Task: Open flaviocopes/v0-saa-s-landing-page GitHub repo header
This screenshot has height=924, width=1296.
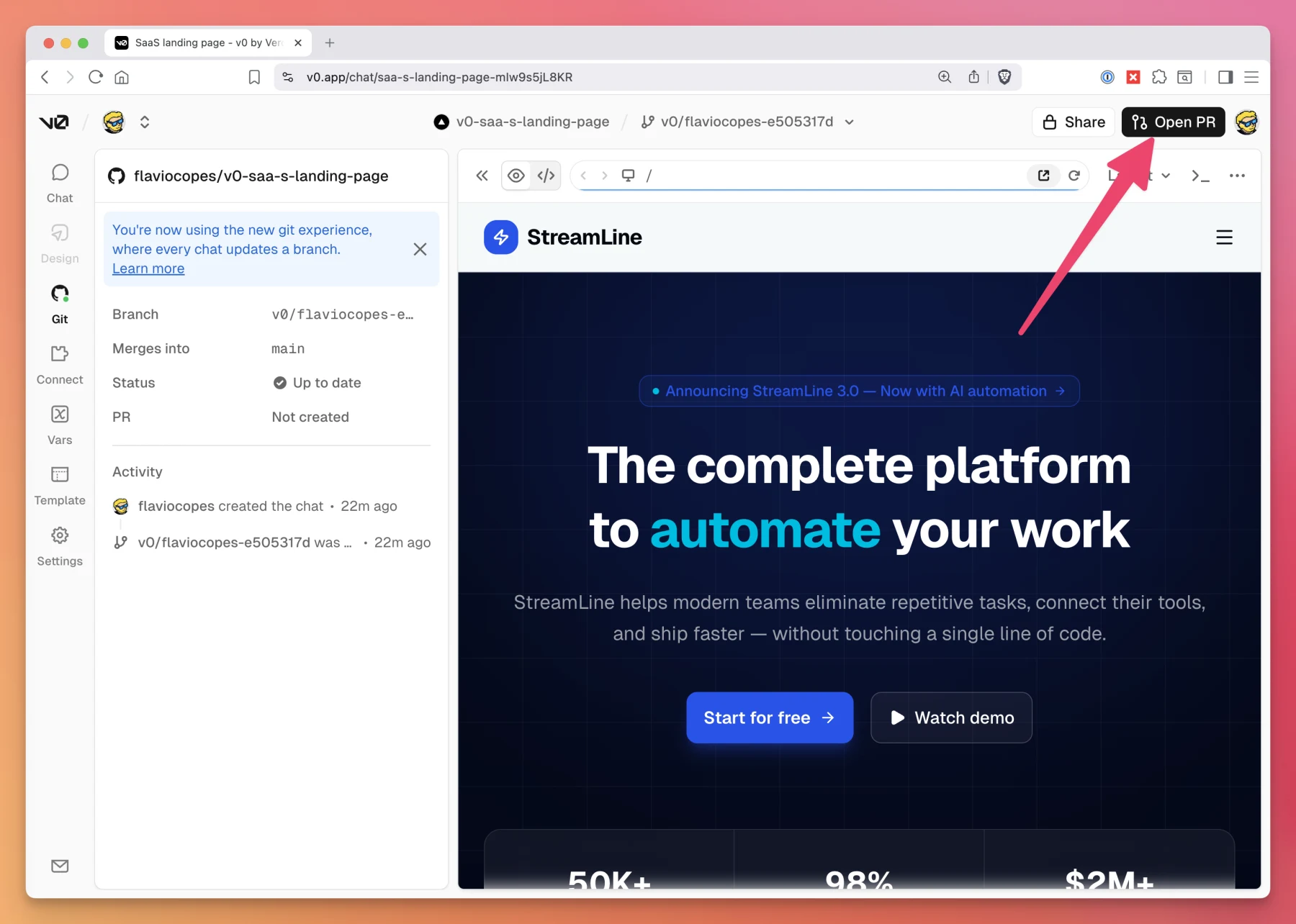Action: 248,176
